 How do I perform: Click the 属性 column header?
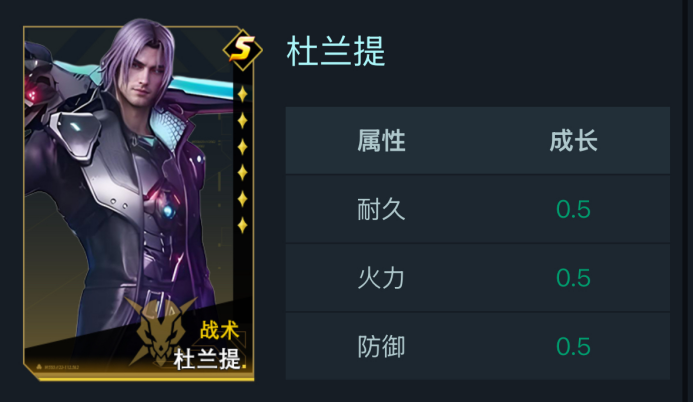381,141
